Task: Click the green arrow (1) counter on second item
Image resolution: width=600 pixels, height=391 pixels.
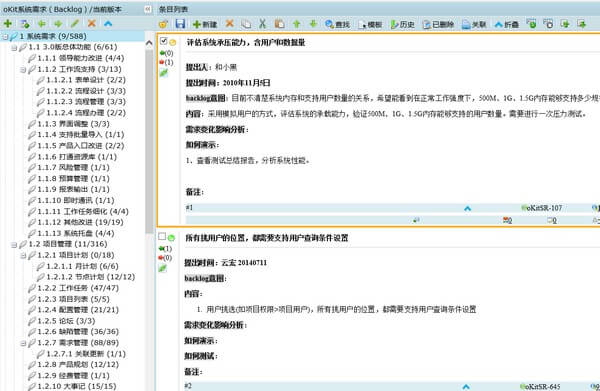Action: click(165, 249)
